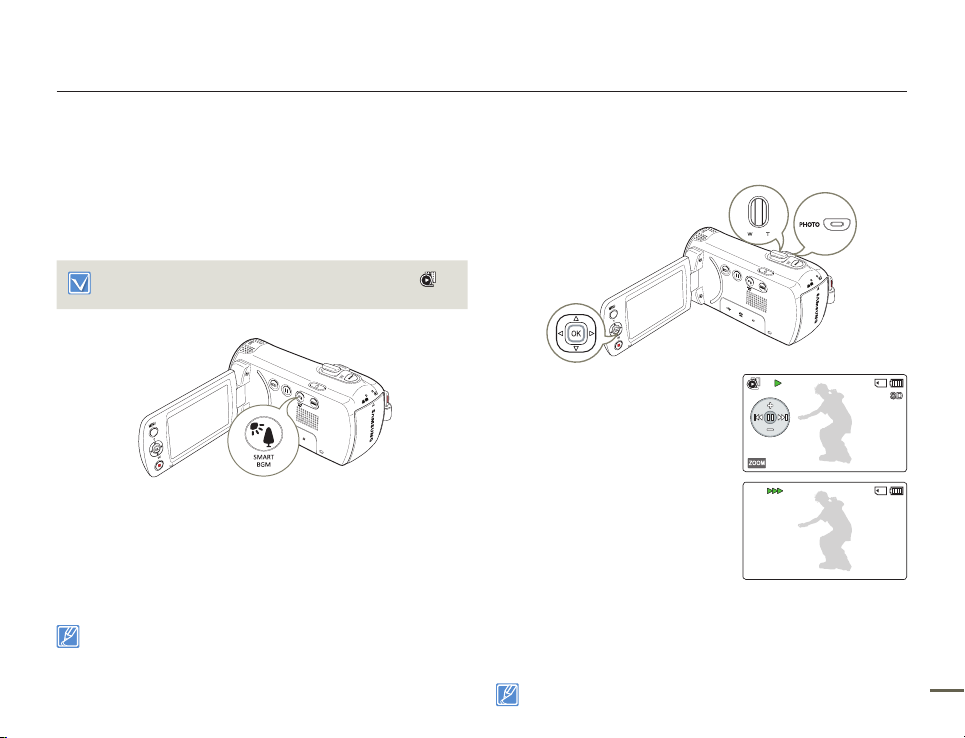The height and width of the screenshot is (738, 965).
Task: Click the memory card icon on the second screen
Action: (881, 491)
